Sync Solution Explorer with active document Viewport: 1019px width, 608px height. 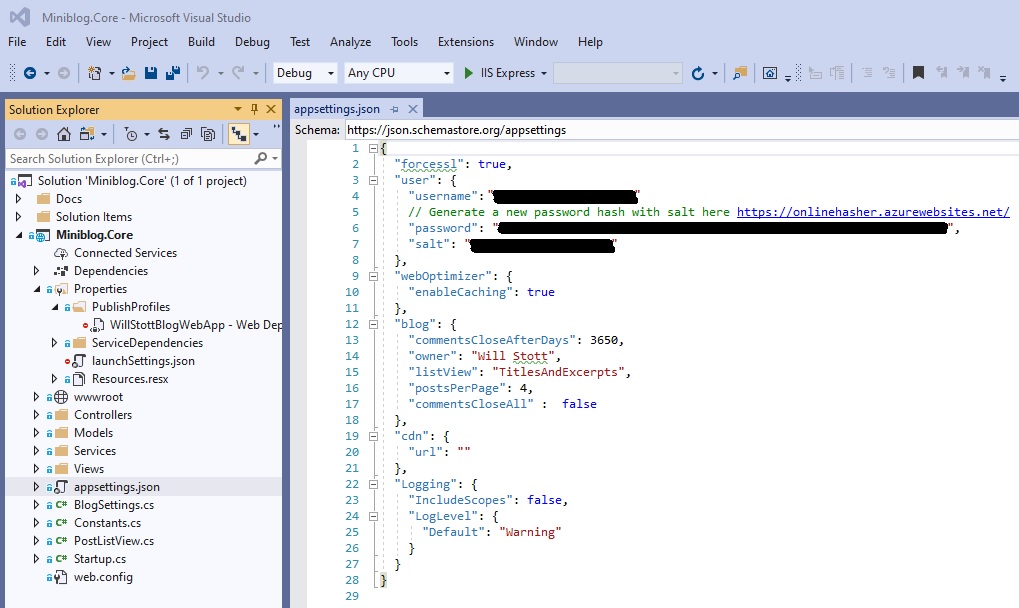pos(164,134)
